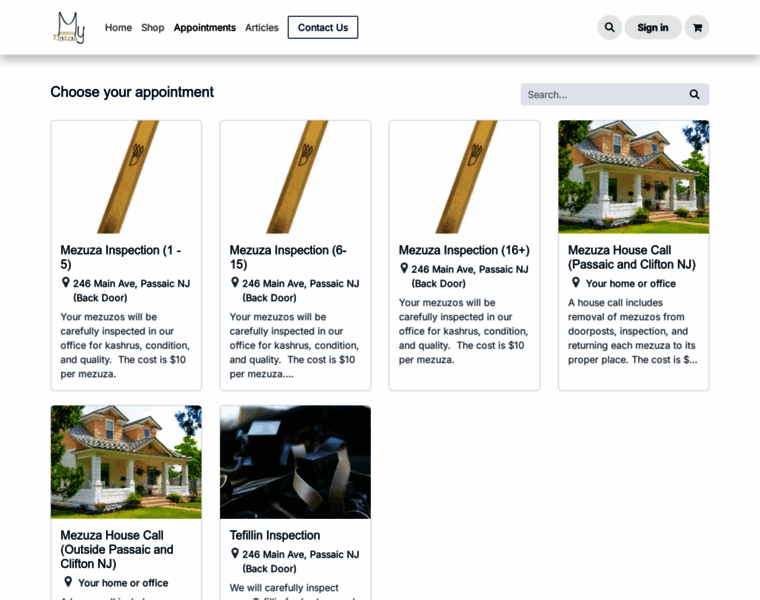Click the Sign in button

652,28
